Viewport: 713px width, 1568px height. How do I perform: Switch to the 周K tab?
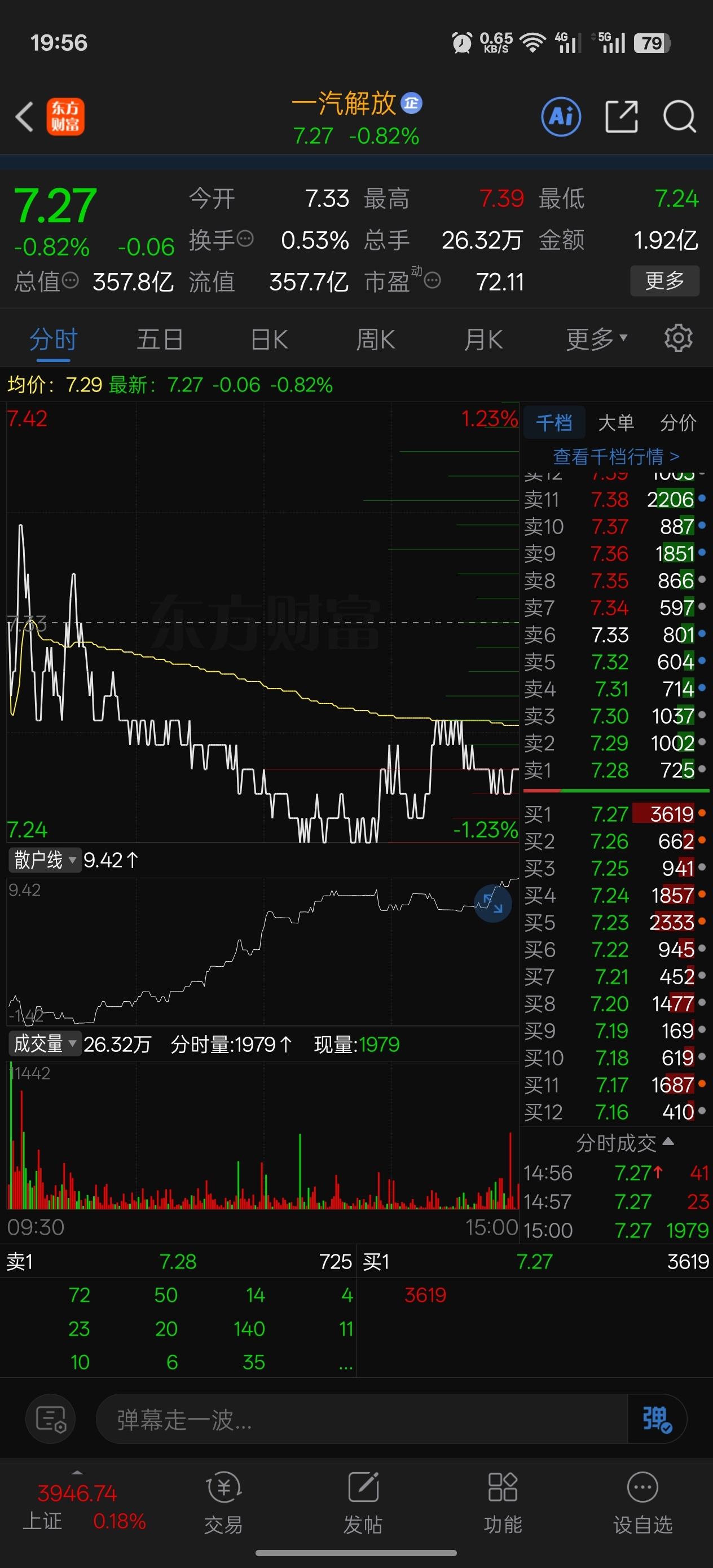(x=376, y=339)
